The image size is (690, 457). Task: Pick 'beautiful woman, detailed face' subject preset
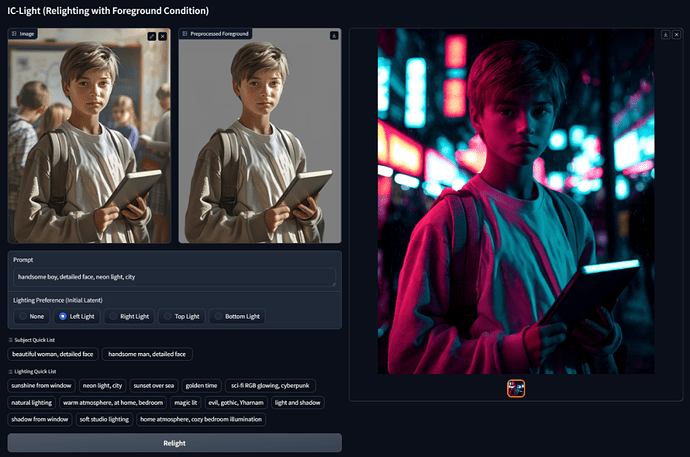point(53,354)
